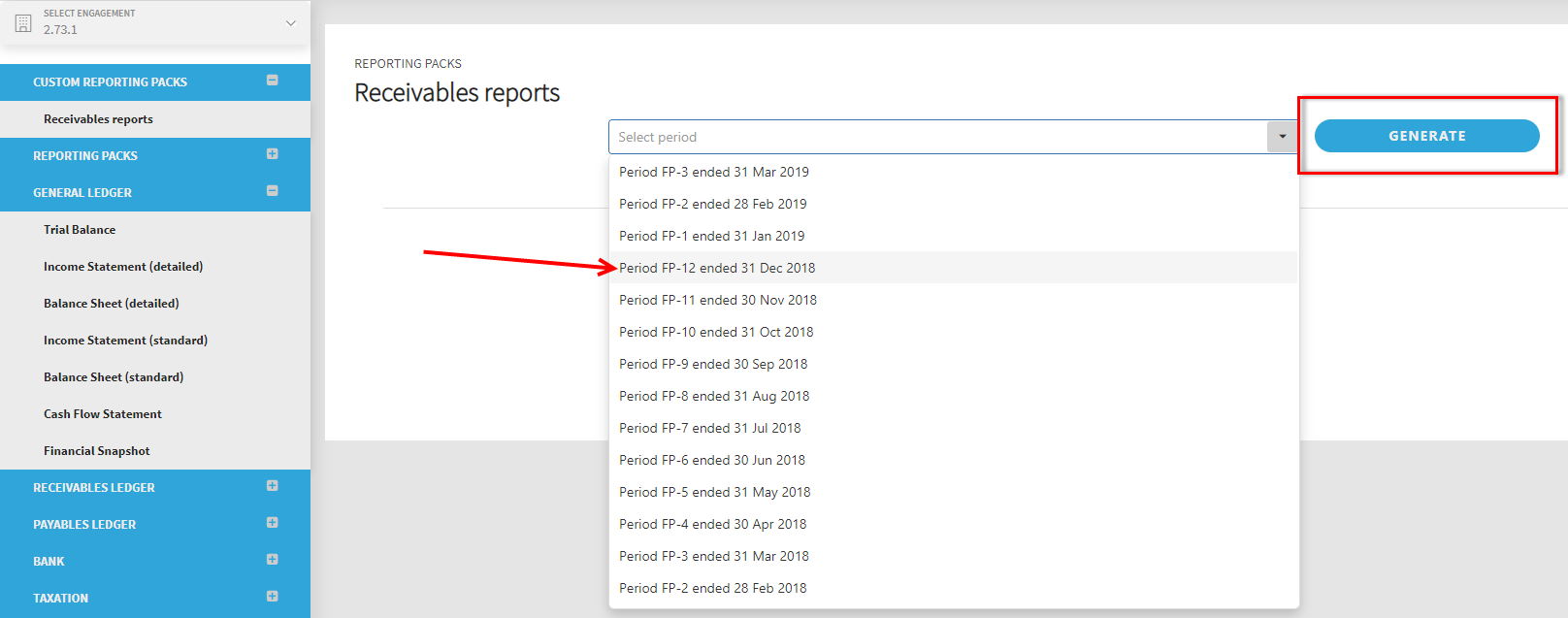This screenshot has width=1568, height=618.
Task: Select Period FP-12 ended 31 Dec 2018
Action: pyautogui.click(x=954, y=268)
